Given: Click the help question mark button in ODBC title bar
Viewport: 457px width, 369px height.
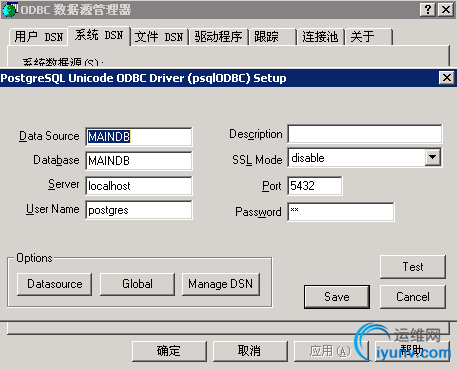Looking at the screenshot, I should [428, 9].
